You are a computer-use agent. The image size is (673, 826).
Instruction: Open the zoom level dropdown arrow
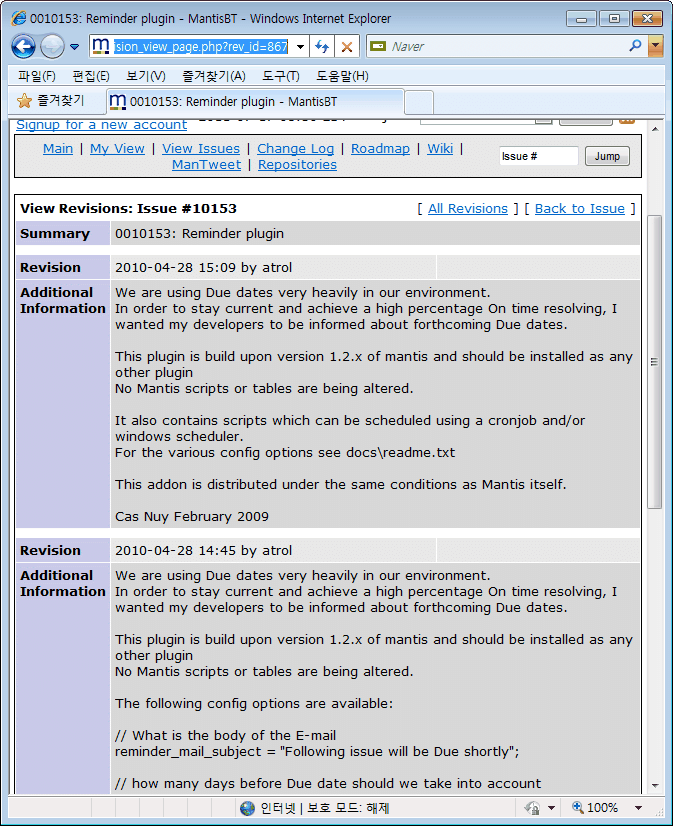coord(638,808)
